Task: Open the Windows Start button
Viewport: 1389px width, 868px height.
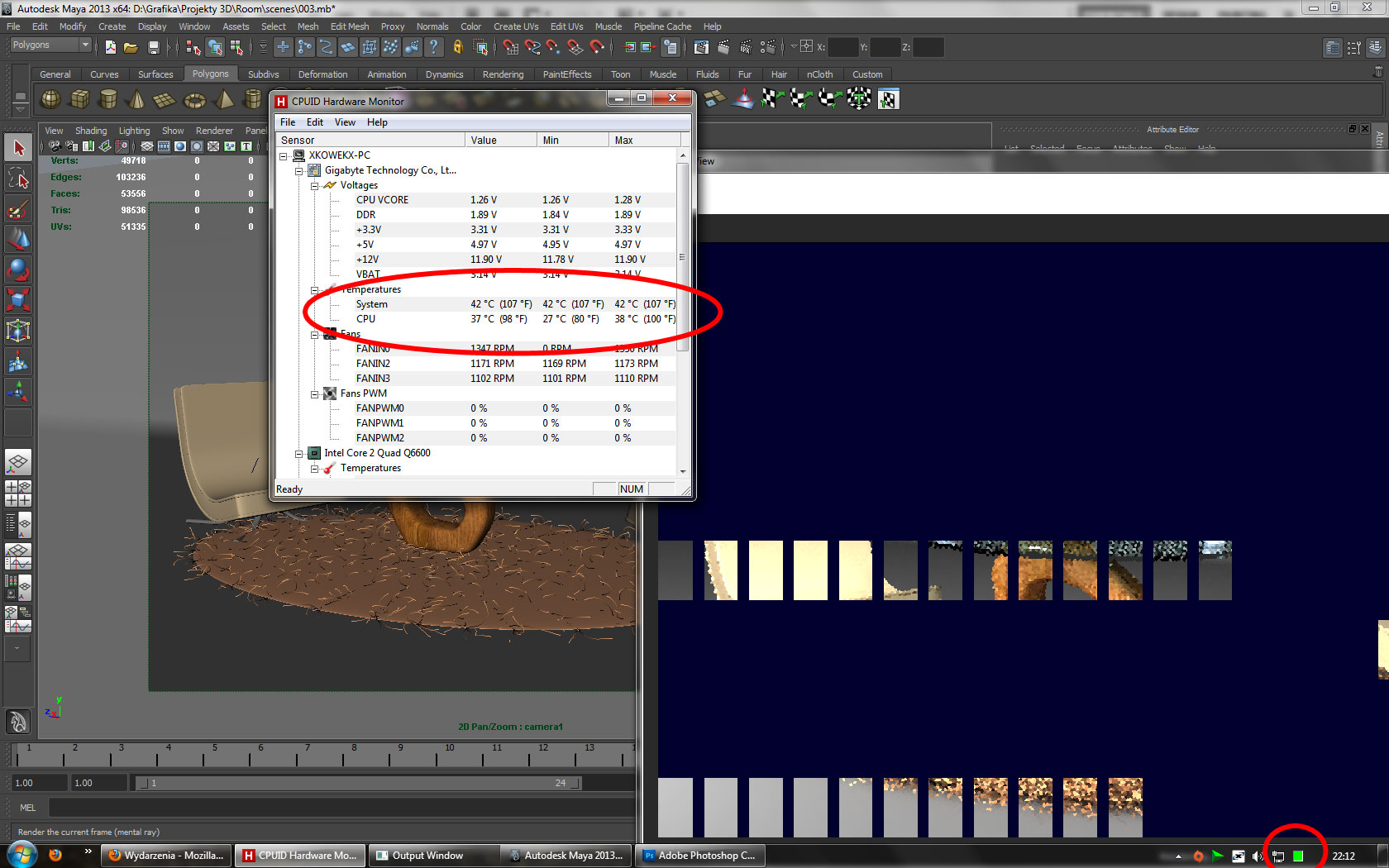Action: (21, 855)
